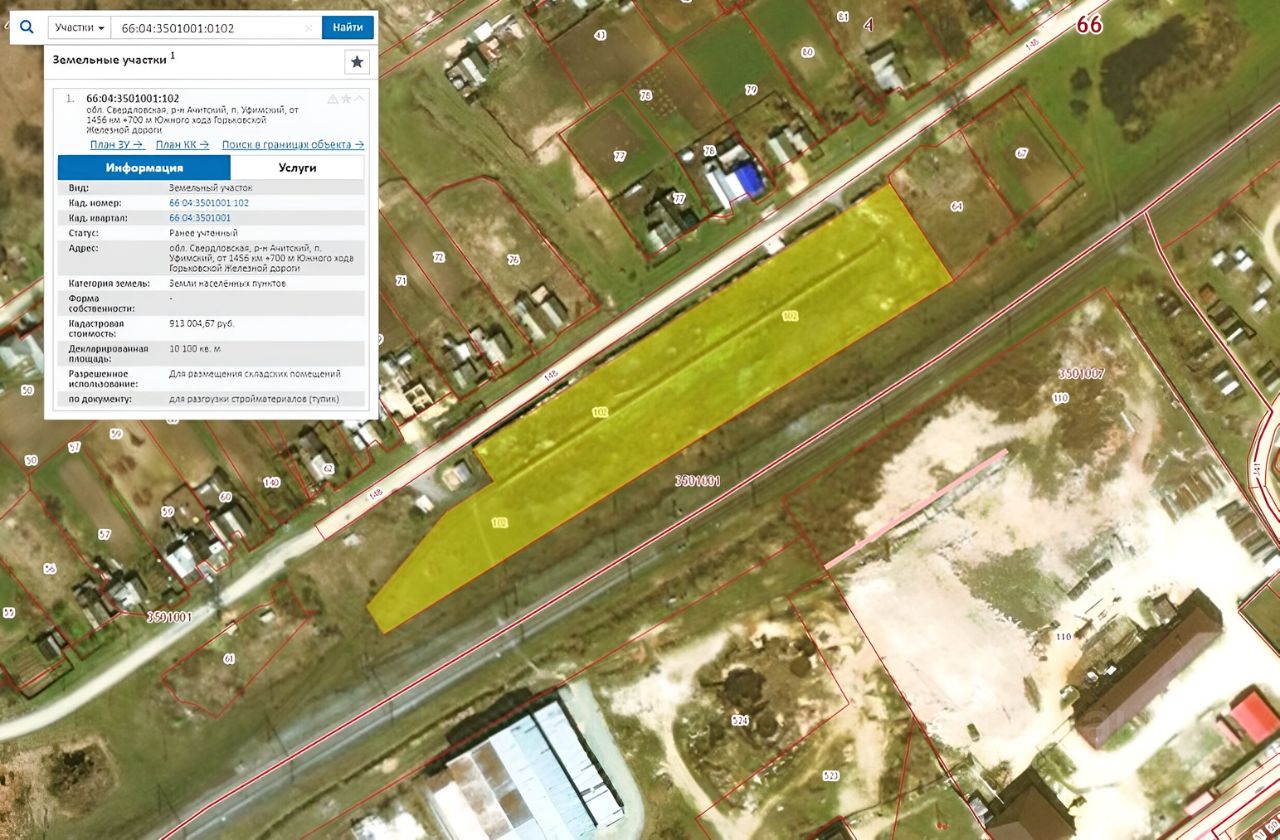Click Поиск в границах объекта link
The width and height of the screenshot is (1280, 840).
(293, 145)
